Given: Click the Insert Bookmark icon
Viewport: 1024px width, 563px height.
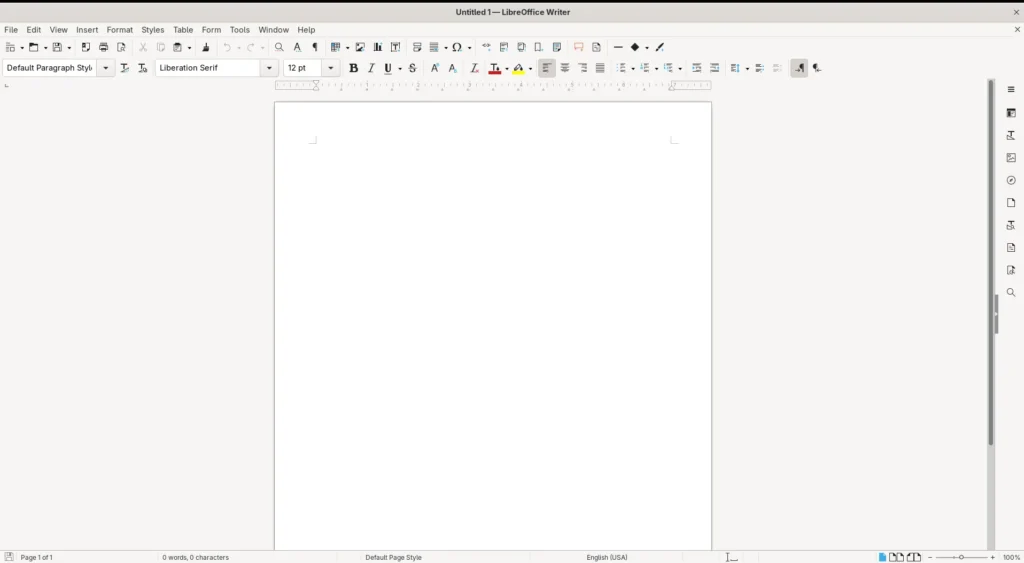Looking at the screenshot, I should (x=539, y=47).
